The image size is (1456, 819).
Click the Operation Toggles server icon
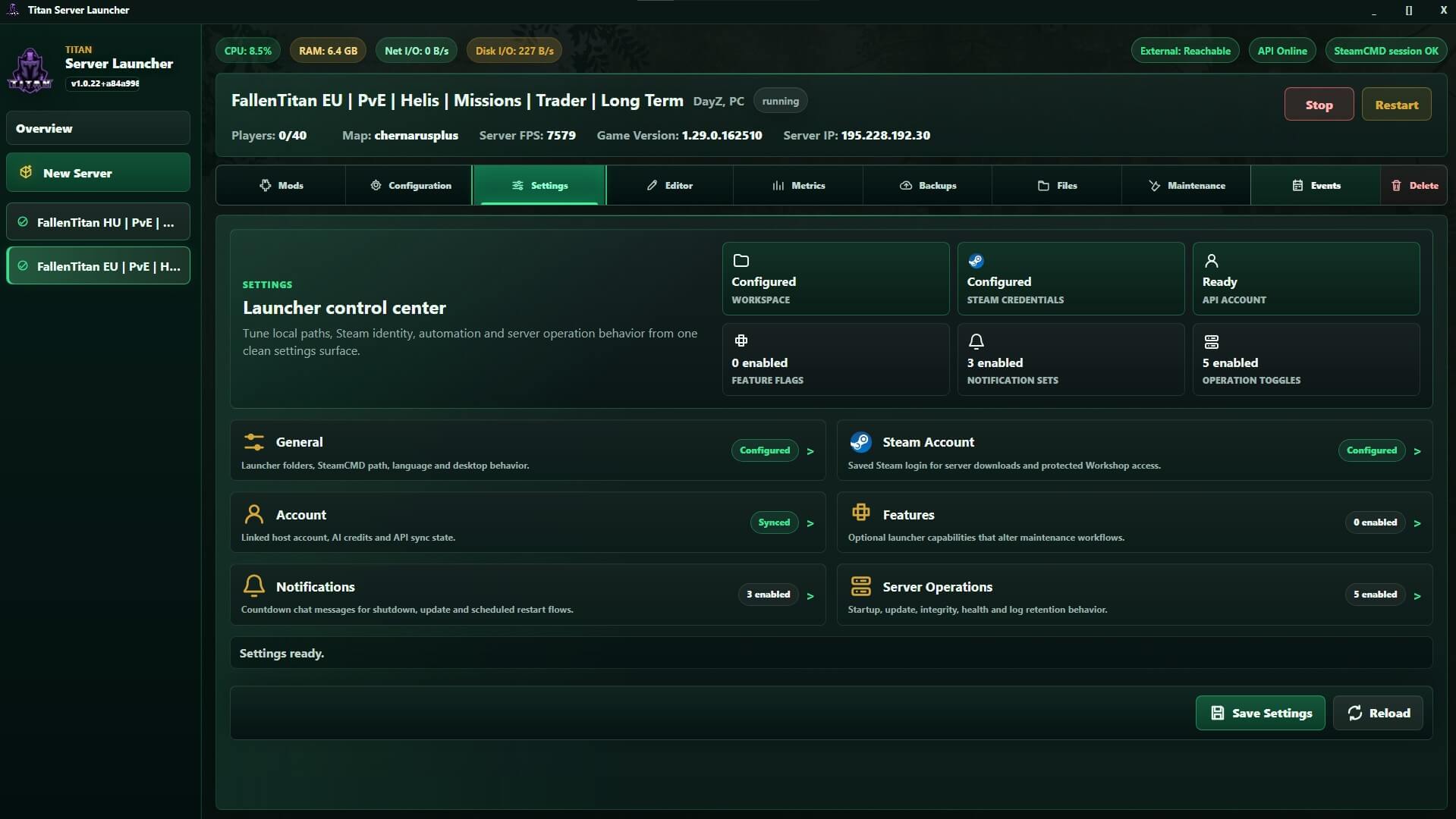tap(1212, 342)
